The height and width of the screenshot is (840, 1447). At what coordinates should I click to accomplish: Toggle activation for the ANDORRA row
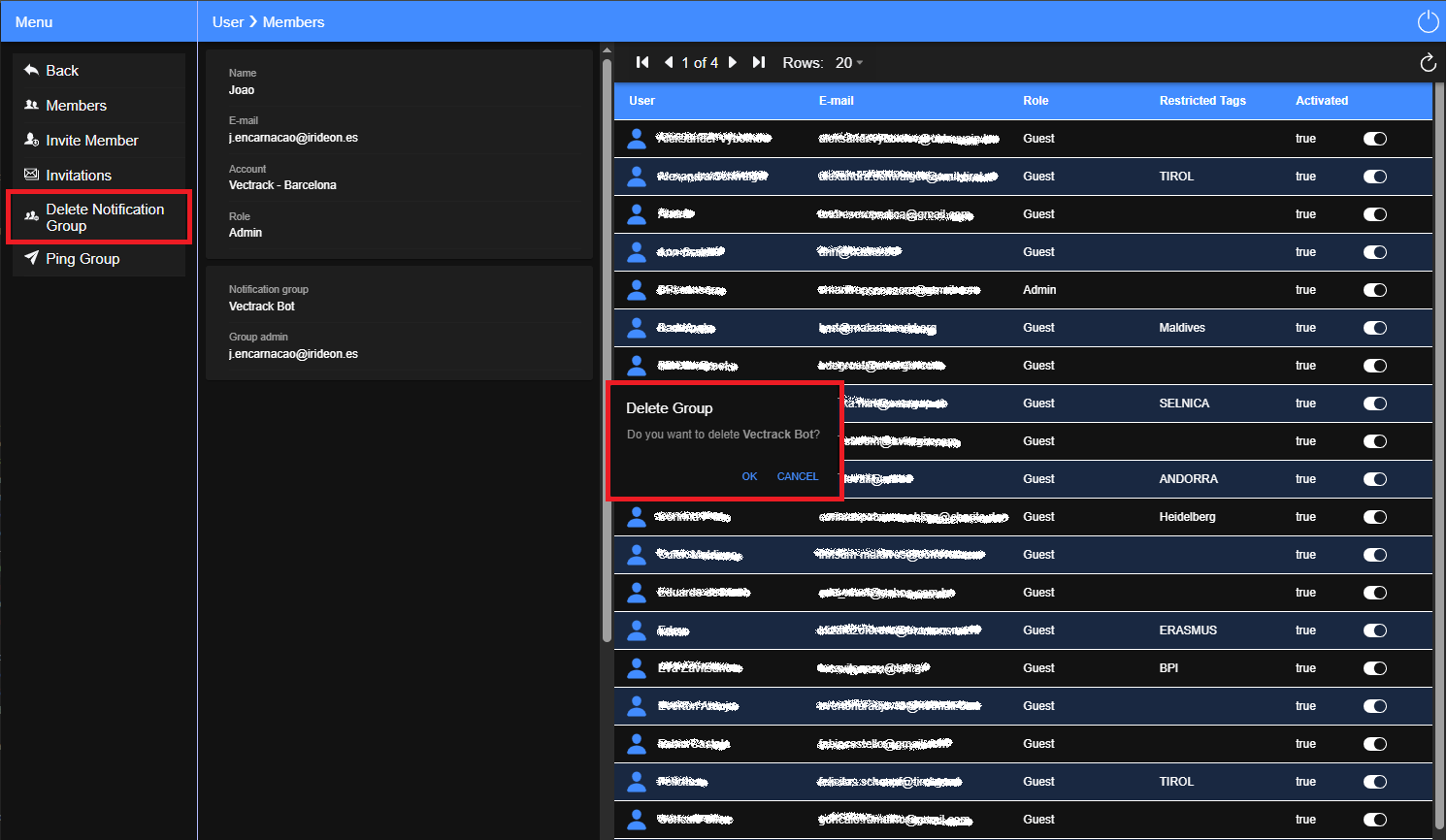point(1375,479)
